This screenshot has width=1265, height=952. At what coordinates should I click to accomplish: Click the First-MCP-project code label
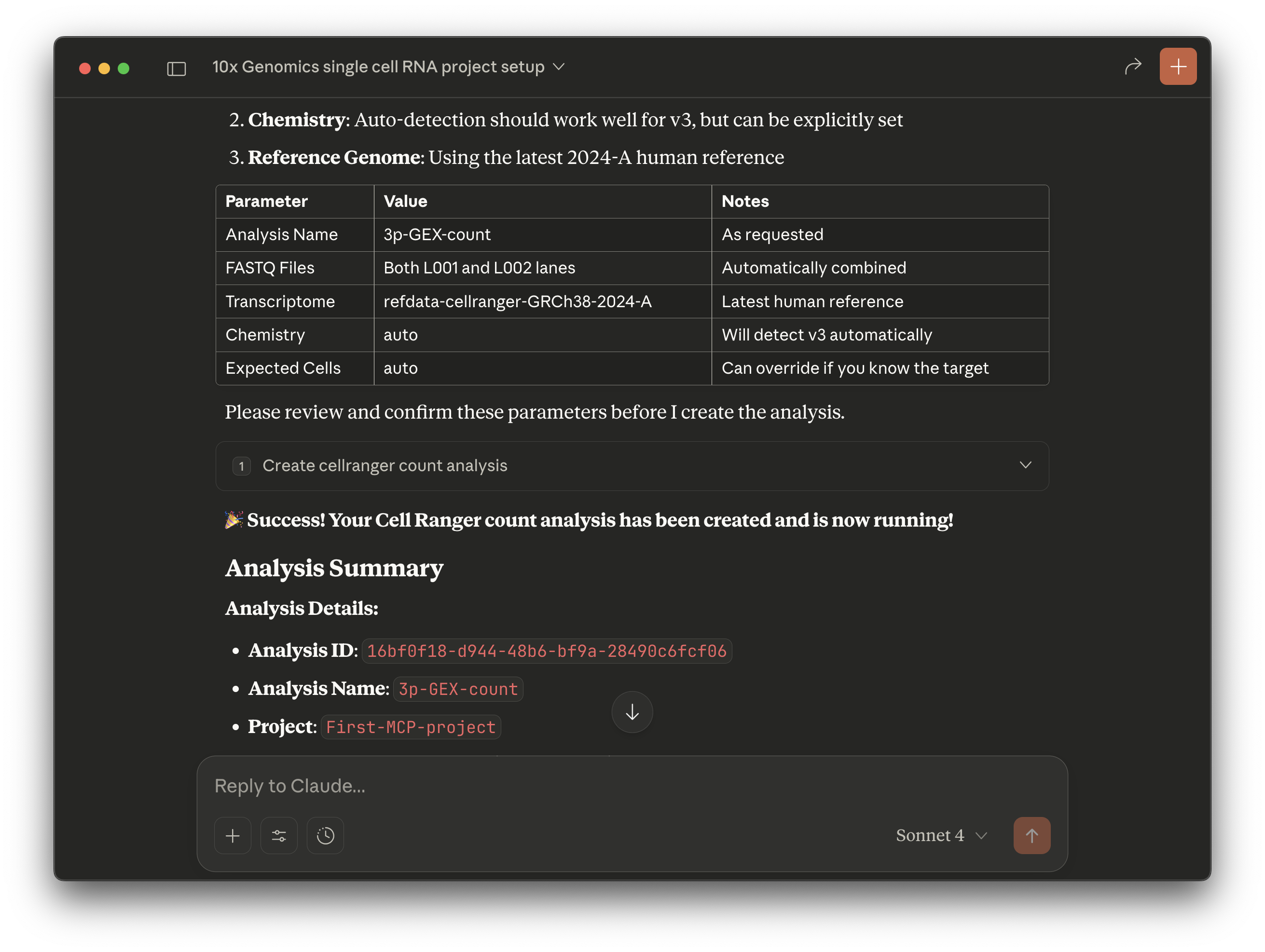[x=410, y=727]
